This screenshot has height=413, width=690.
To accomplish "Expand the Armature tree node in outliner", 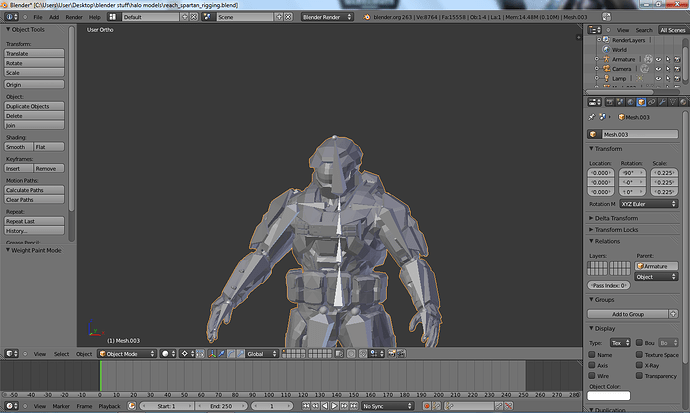I will (597, 59).
